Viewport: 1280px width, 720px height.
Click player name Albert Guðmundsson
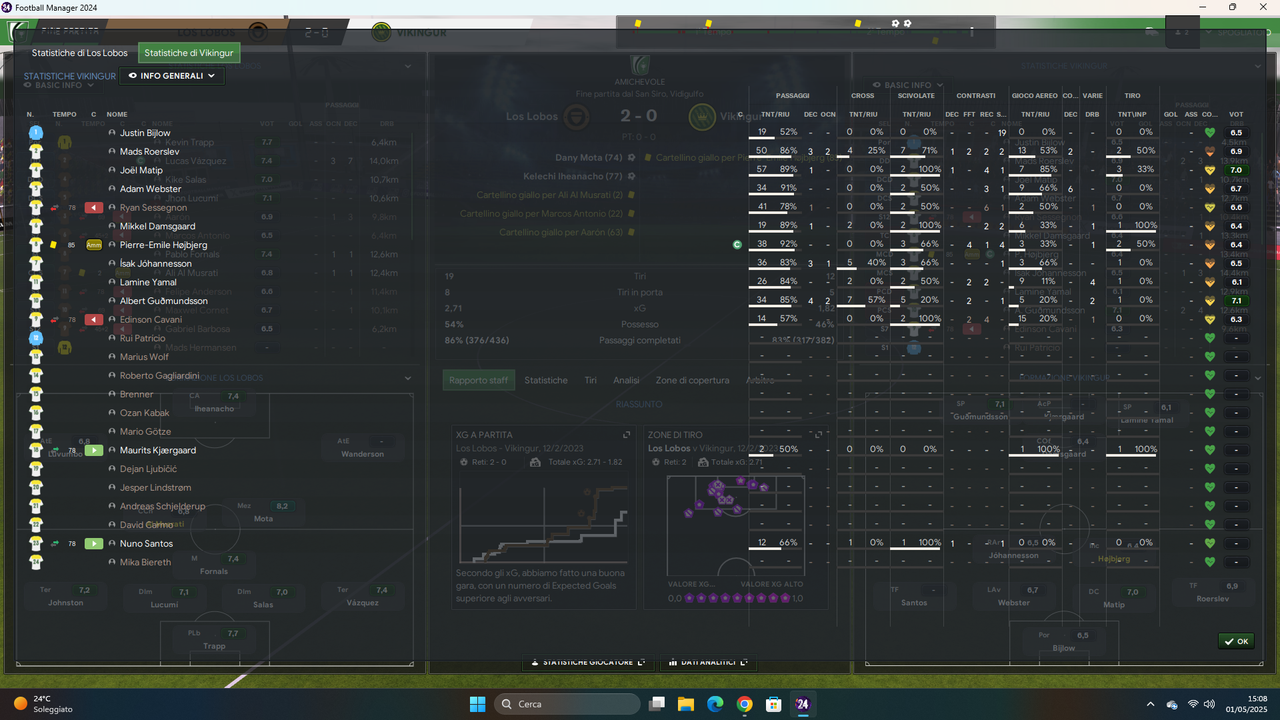click(164, 301)
